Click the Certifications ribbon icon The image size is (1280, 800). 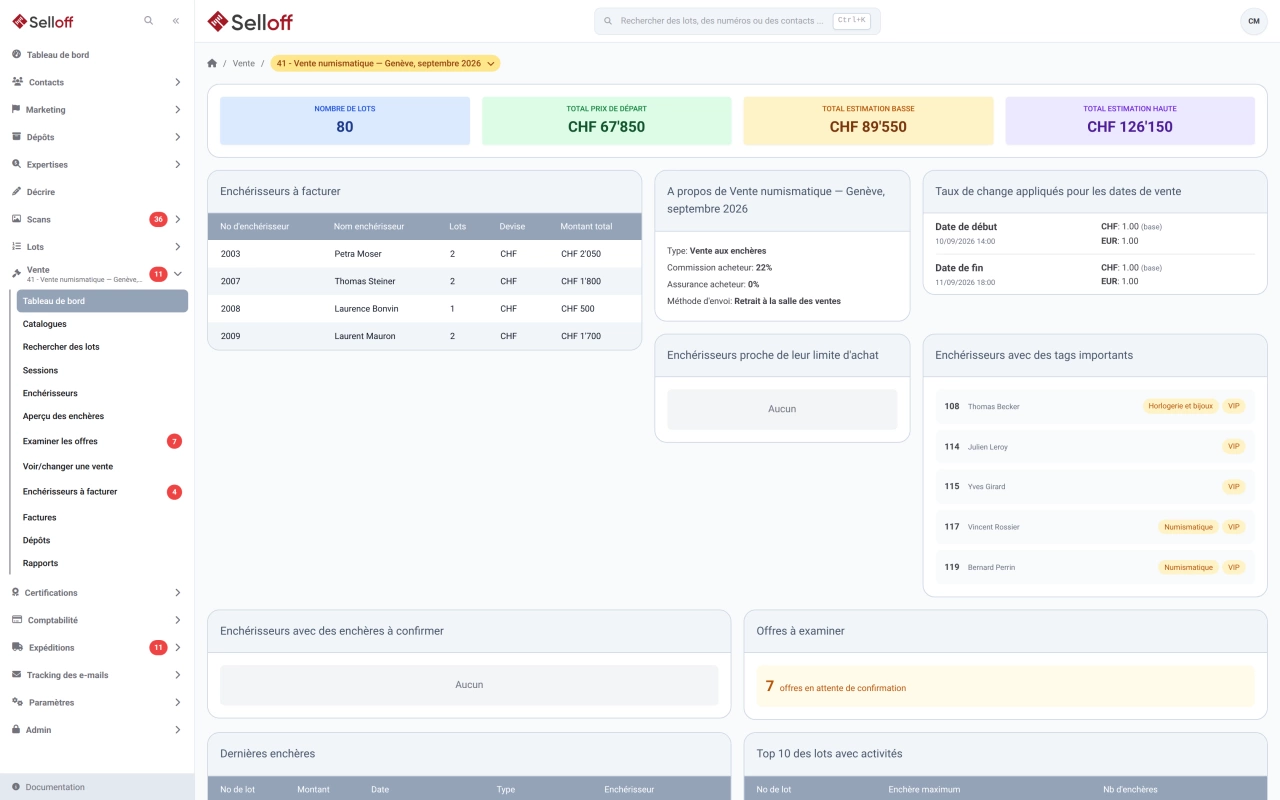pyautogui.click(x=16, y=593)
